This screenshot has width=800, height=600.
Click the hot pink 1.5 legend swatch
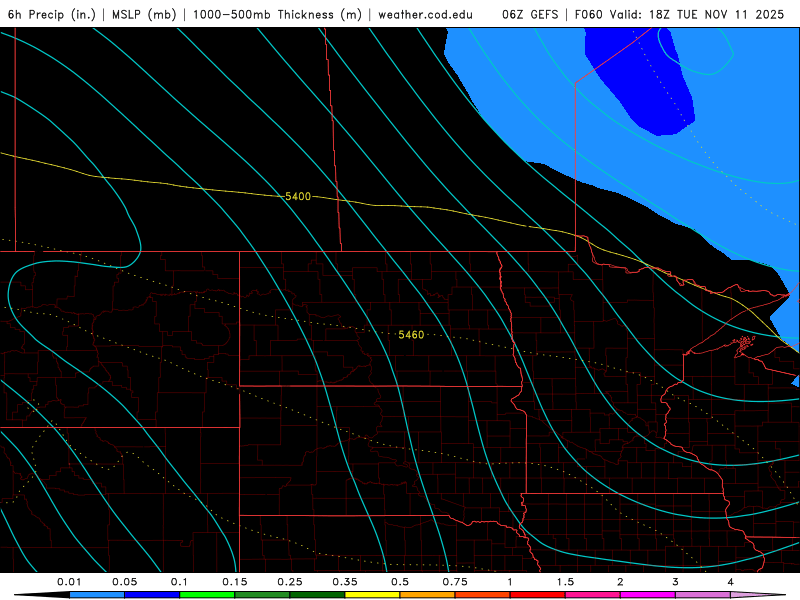pos(593,595)
